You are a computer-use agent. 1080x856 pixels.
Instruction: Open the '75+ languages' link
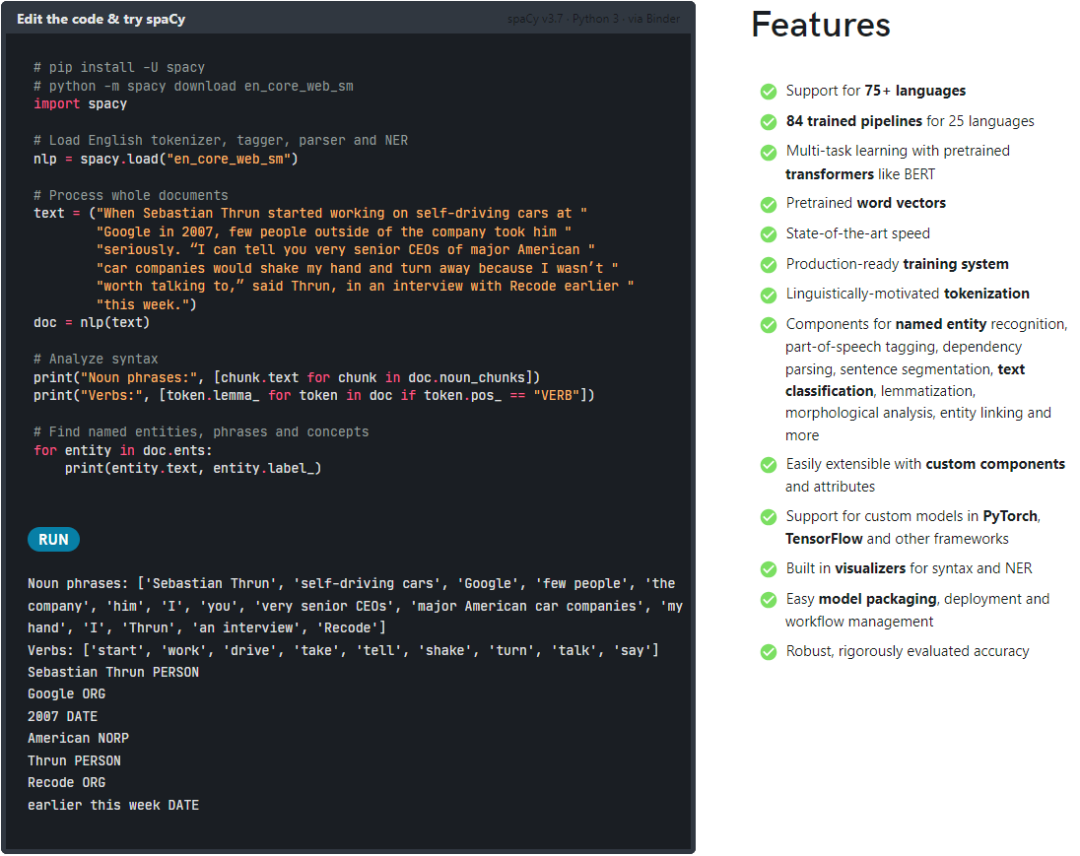coord(915,91)
